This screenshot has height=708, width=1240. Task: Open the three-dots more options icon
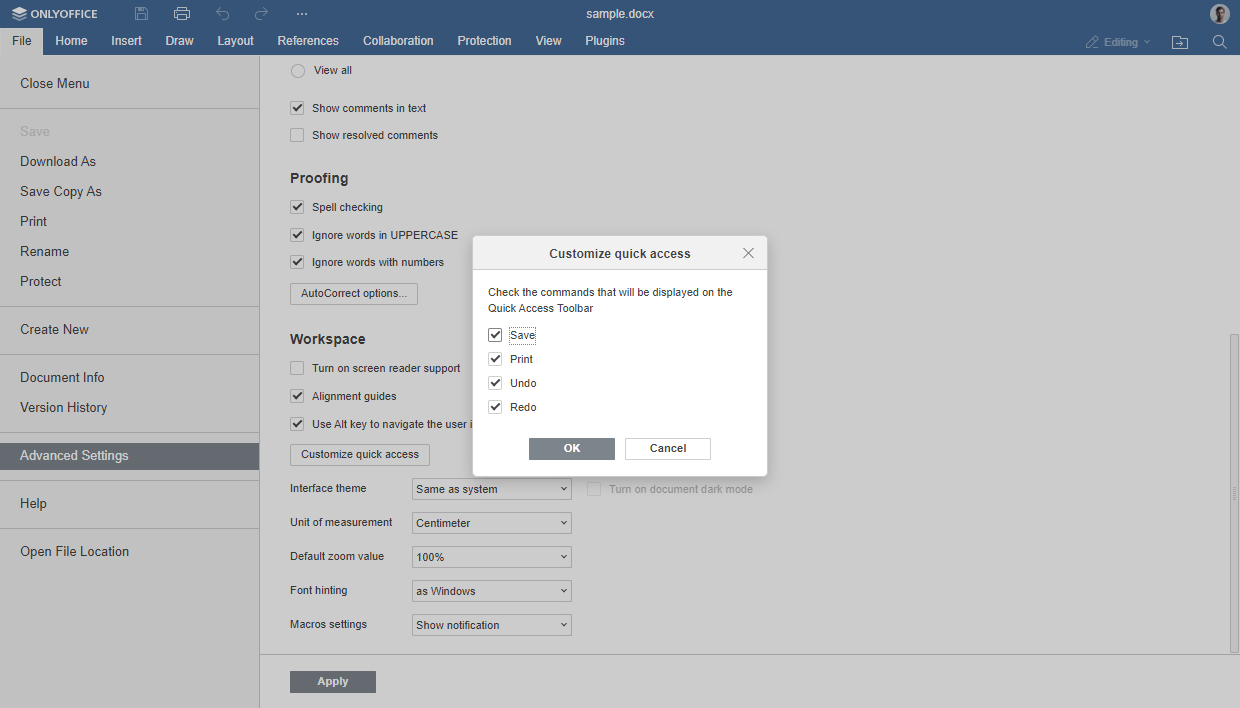[302, 14]
